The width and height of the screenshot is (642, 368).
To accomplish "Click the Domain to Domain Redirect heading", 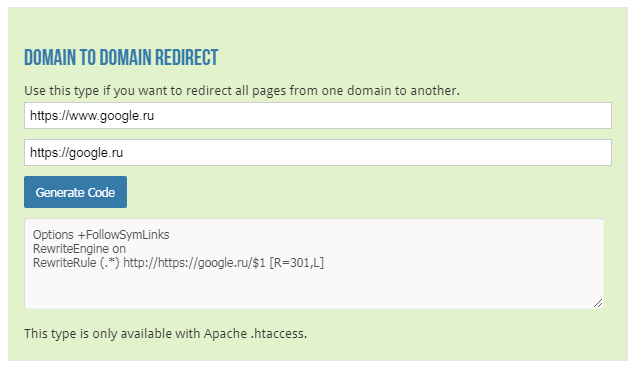I will click(121, 57).
